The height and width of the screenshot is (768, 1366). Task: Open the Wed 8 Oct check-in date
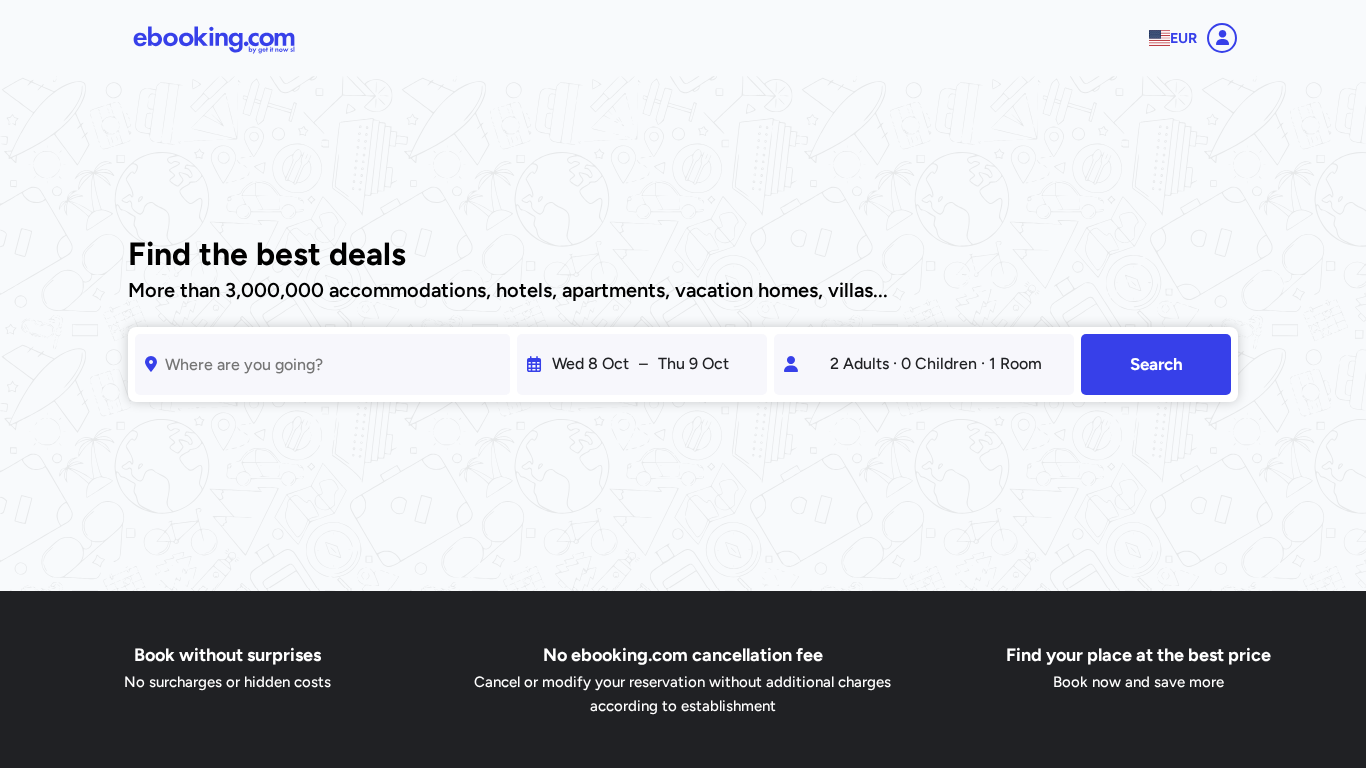[590, 364]
